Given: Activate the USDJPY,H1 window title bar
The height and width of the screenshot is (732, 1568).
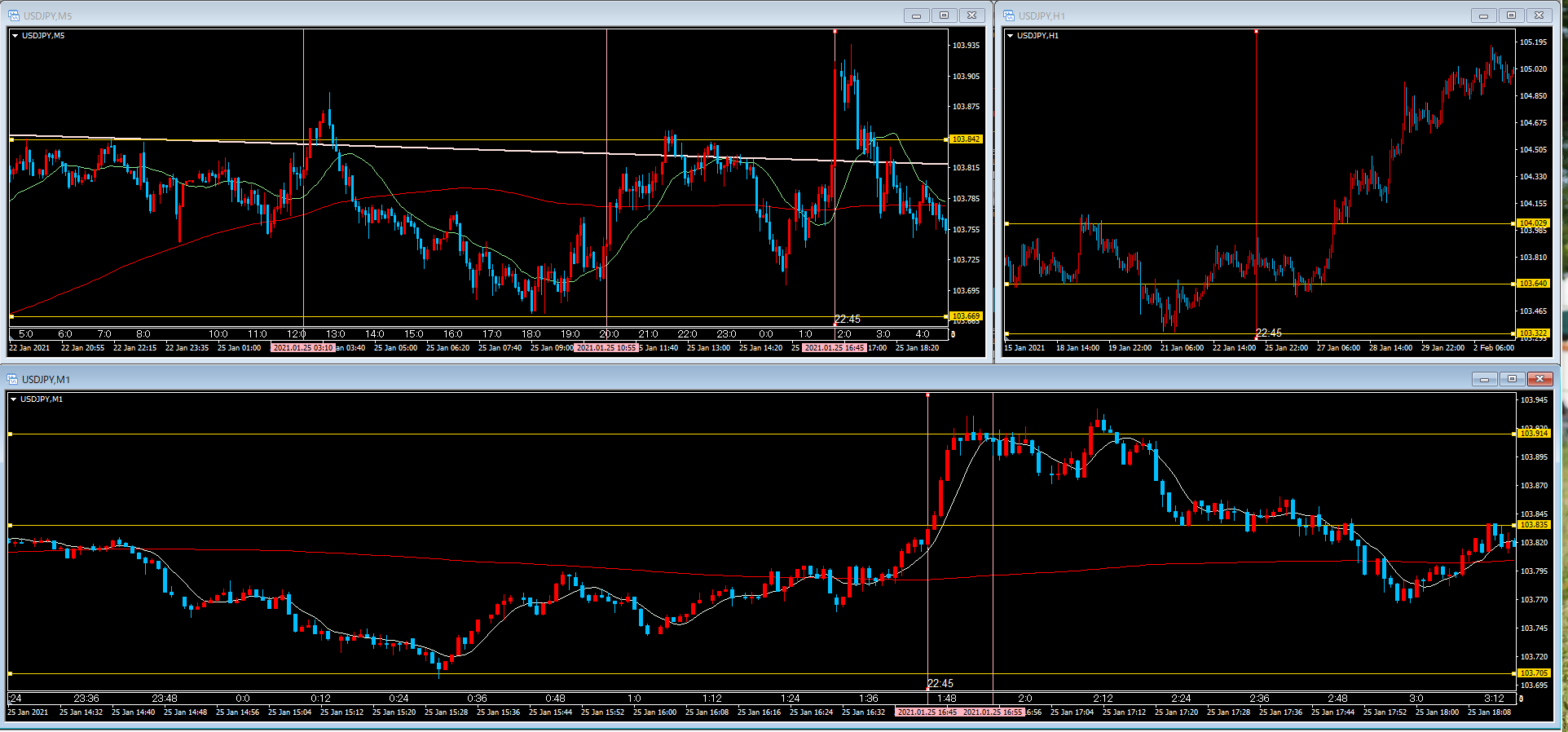Looking at the screenshot, I should 1222,15.
